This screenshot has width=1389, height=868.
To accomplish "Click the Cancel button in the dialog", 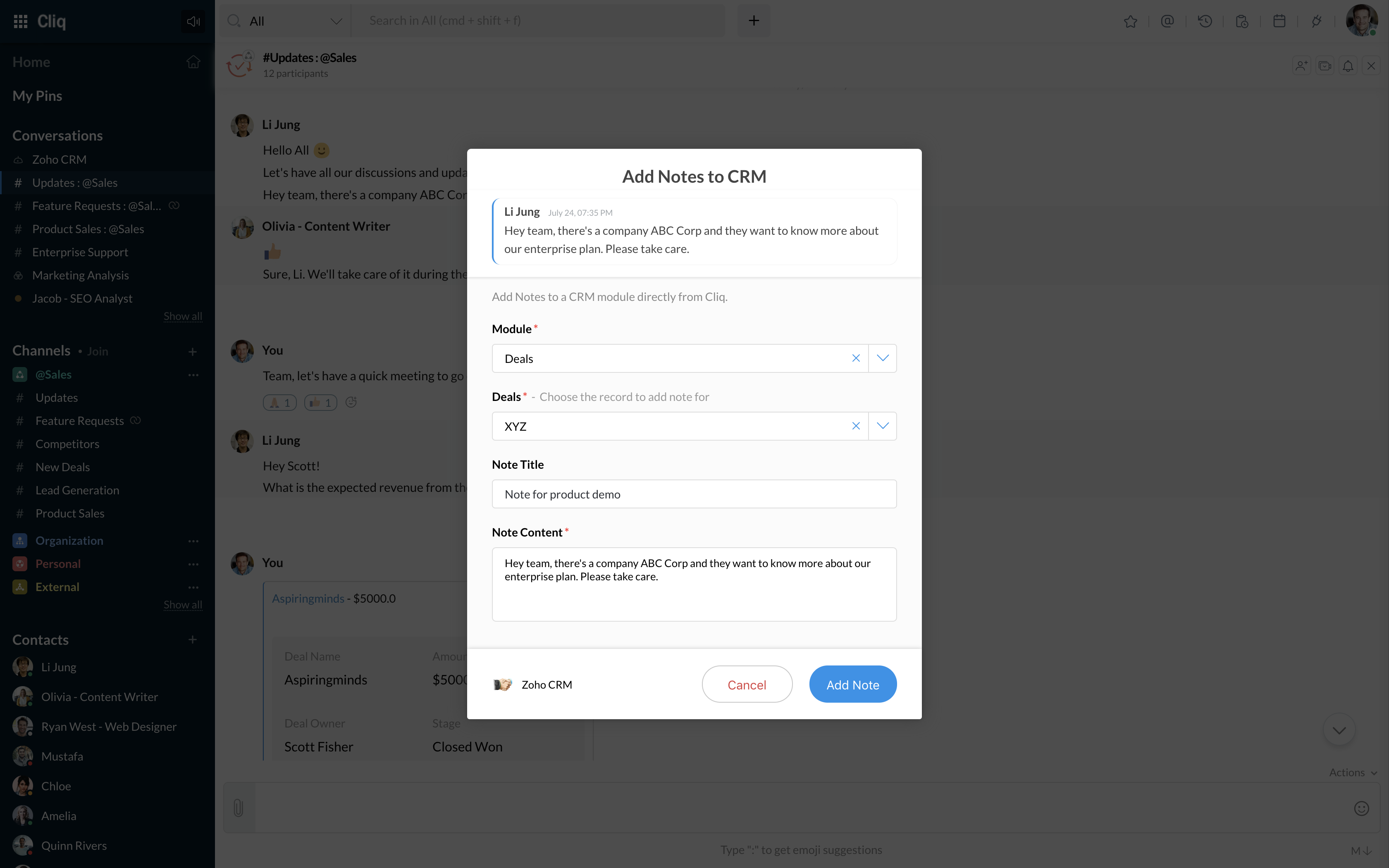I will tap(747, 684).
